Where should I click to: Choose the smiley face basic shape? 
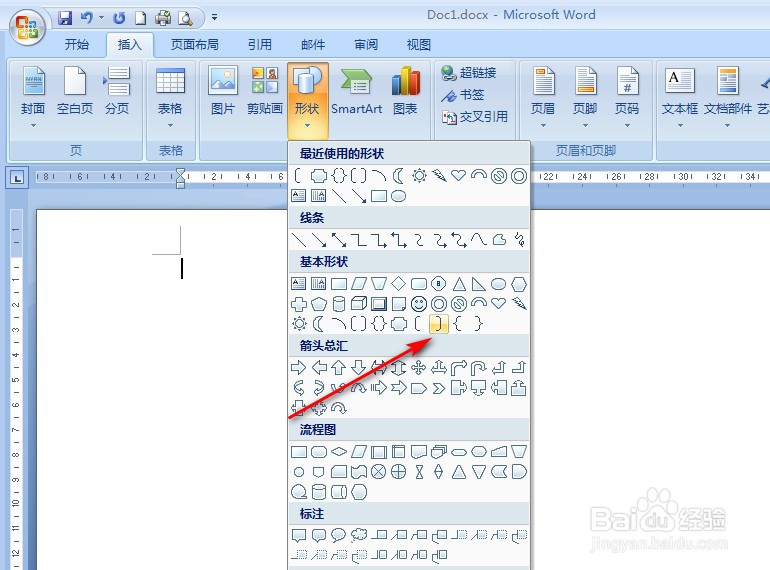[418, 304]
